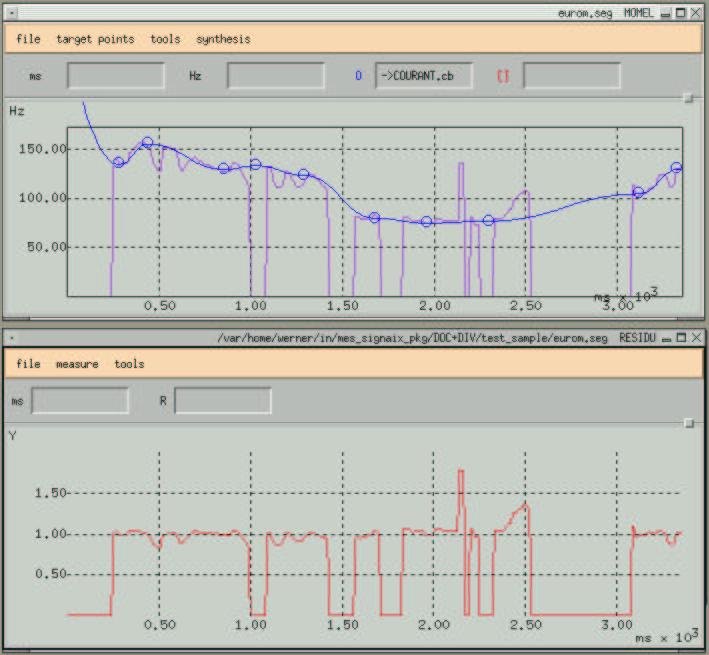Select the target point at the 155 Hz peak
This screenshot has width=709, height=655.
[147, 142]
